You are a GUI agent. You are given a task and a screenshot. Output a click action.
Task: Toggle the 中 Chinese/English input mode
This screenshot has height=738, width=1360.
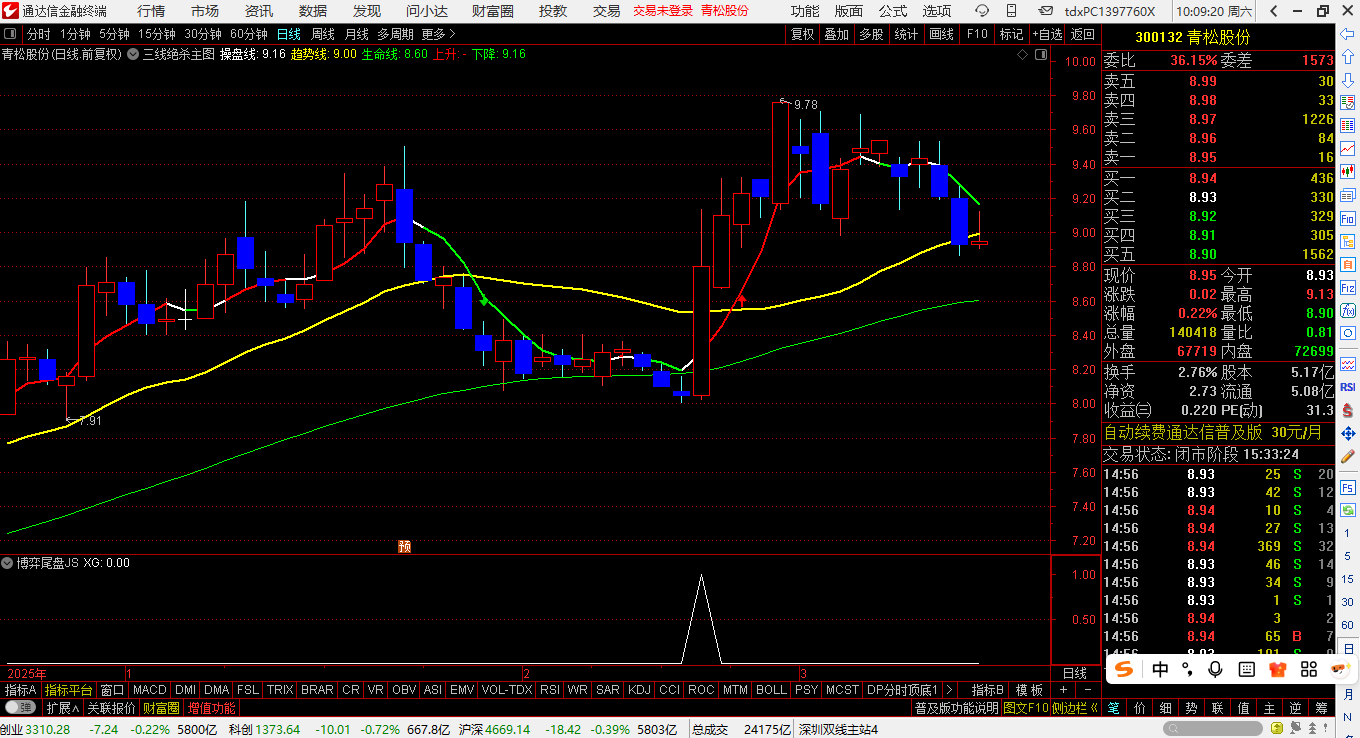(1160, 668)
